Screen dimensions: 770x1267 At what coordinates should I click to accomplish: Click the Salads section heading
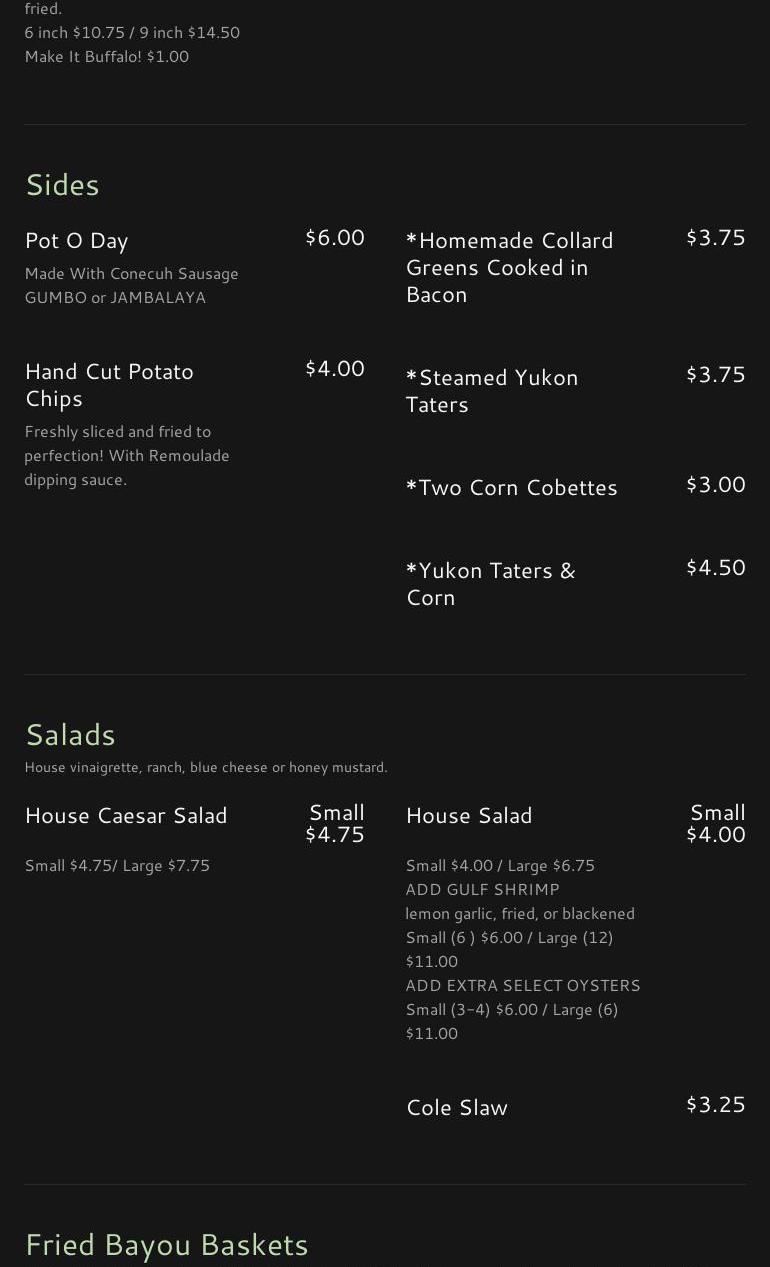[70, 735]
